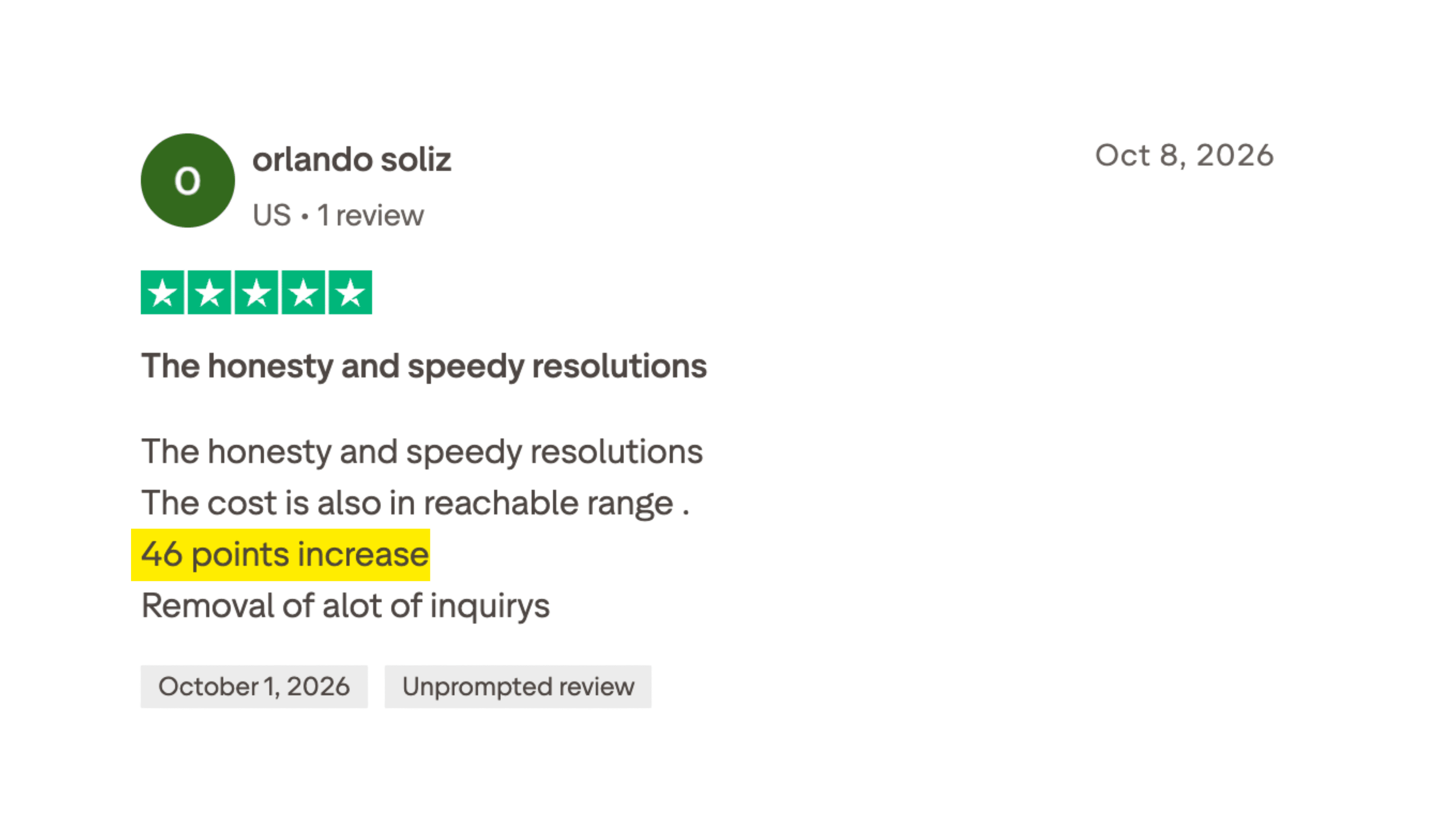Click the cost is also in reachable range line

pos(415,503)
